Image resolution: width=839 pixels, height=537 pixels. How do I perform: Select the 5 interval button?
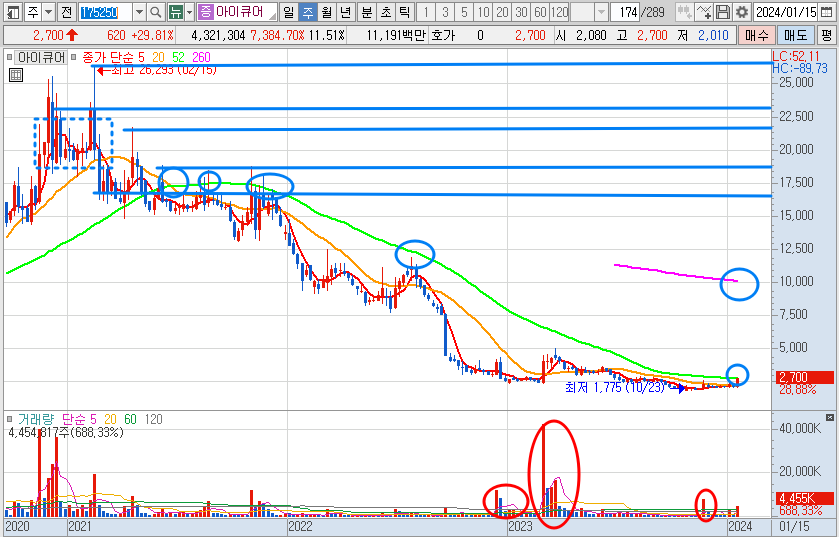coord(464,12)
